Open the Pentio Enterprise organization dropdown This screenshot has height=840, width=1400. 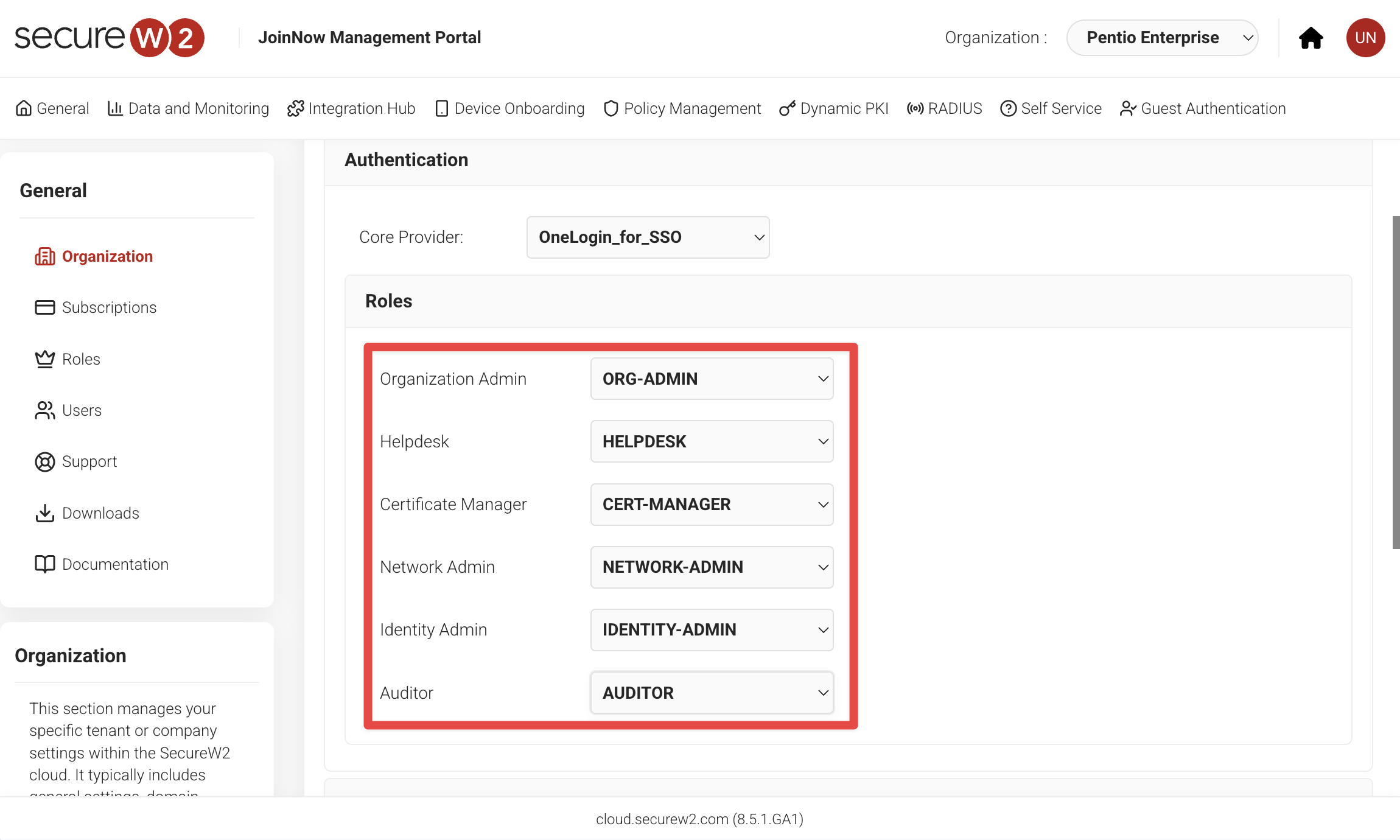pos(1162,38)
